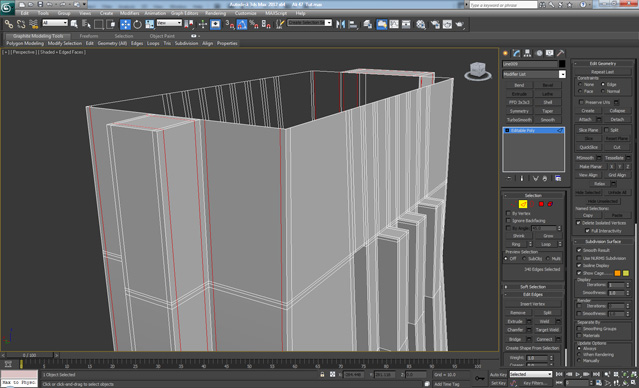639x388 pixels.
Task: Switch to the Freeform ribbon tab
Action: [x=89, y=36]
